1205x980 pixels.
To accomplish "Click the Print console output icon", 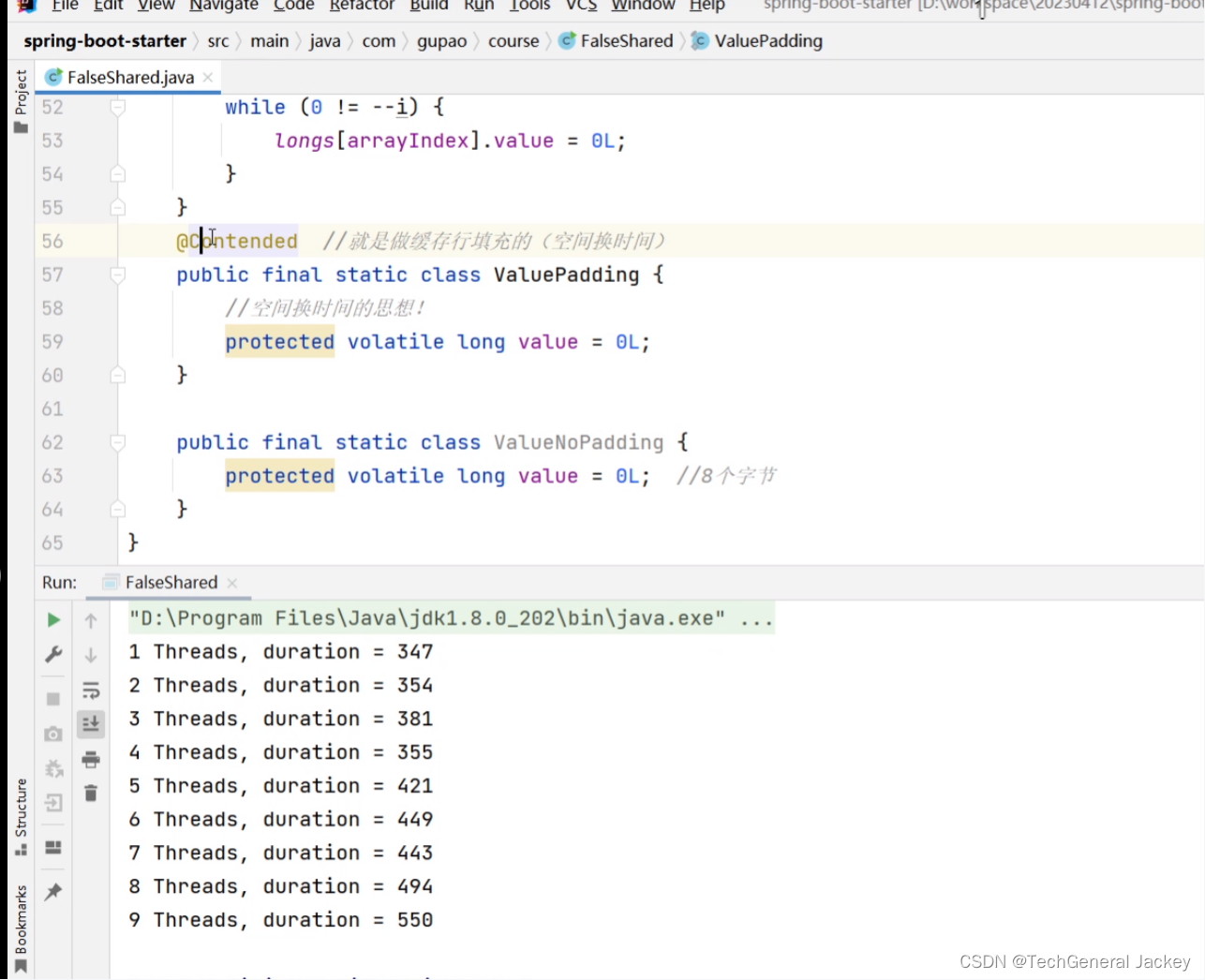I will click(91, 759).
